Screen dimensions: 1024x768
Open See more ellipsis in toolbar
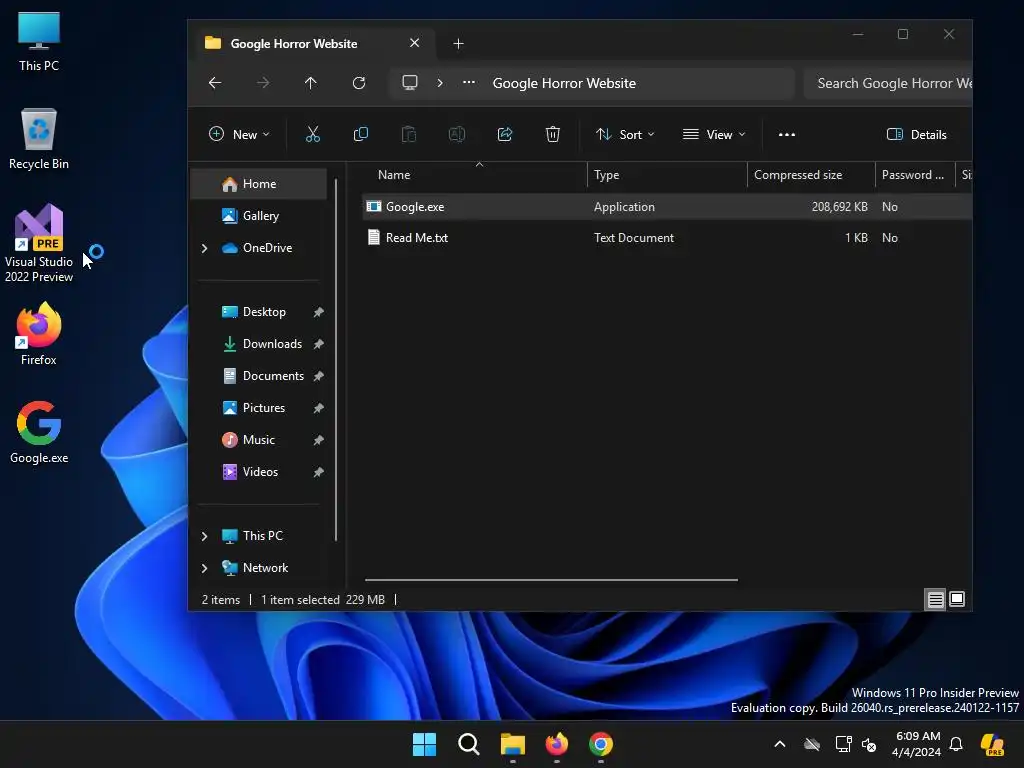tap(787, 135)
